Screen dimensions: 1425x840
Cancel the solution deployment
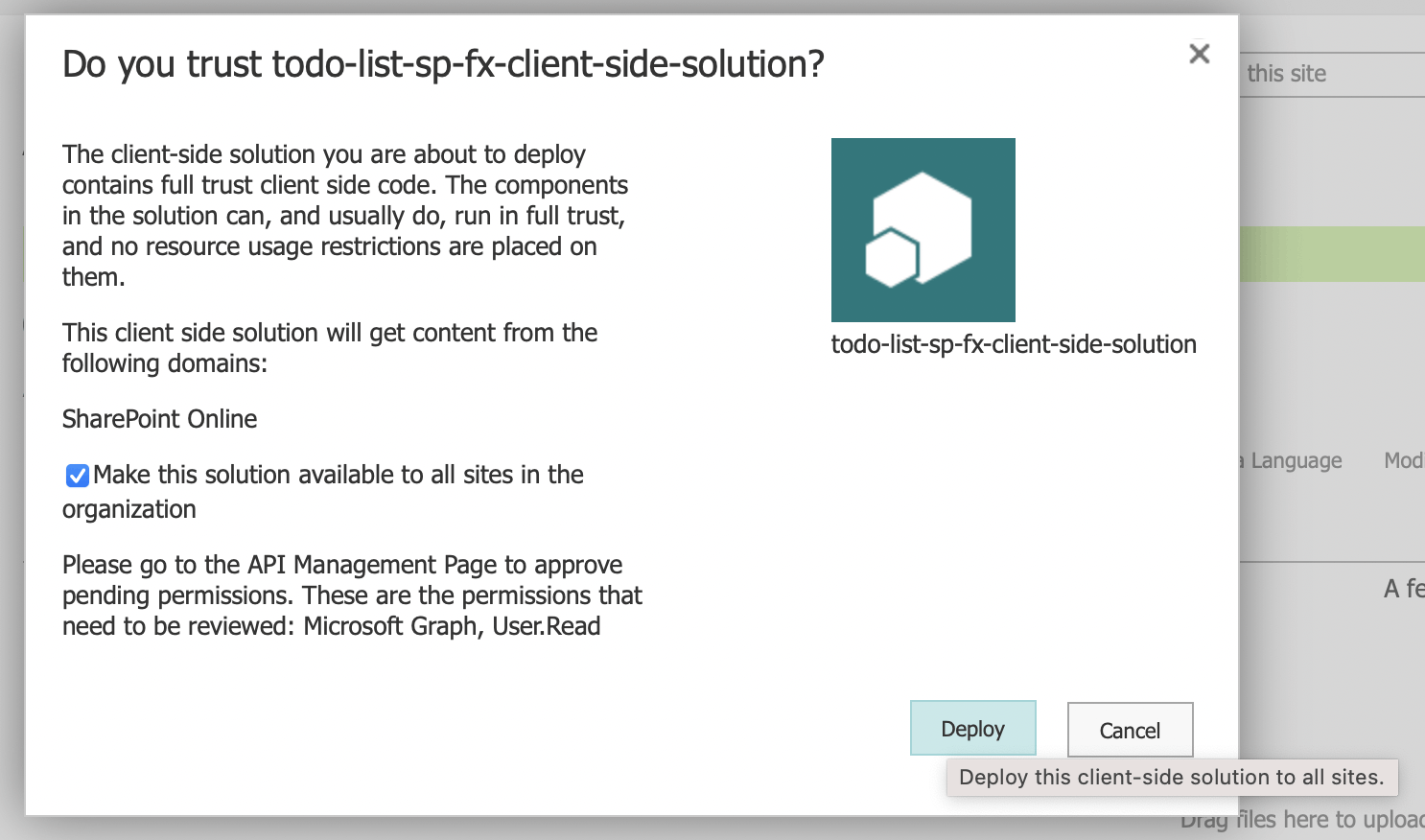click(1130, 731)
